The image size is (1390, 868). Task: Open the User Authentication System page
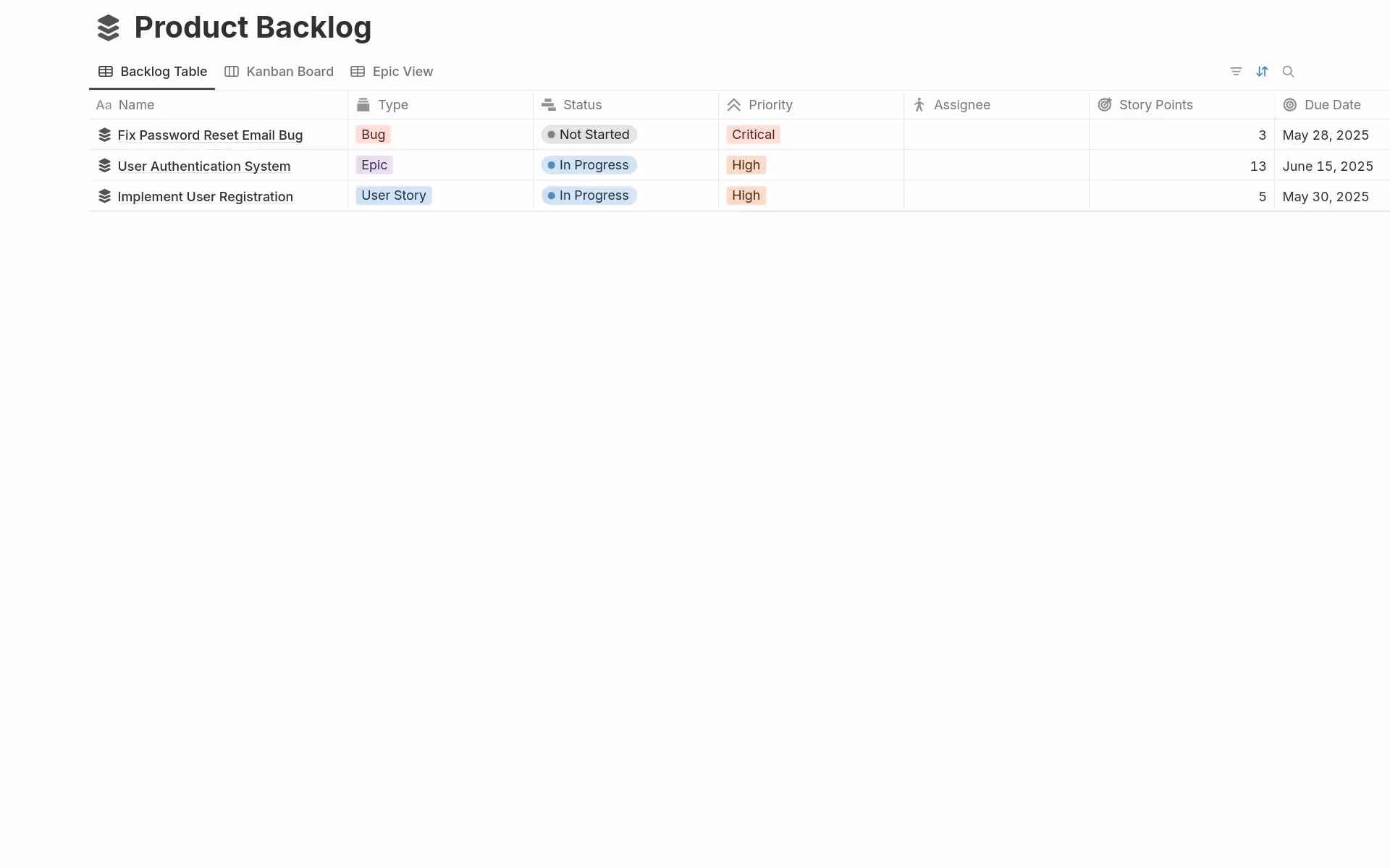click(204, 166)
